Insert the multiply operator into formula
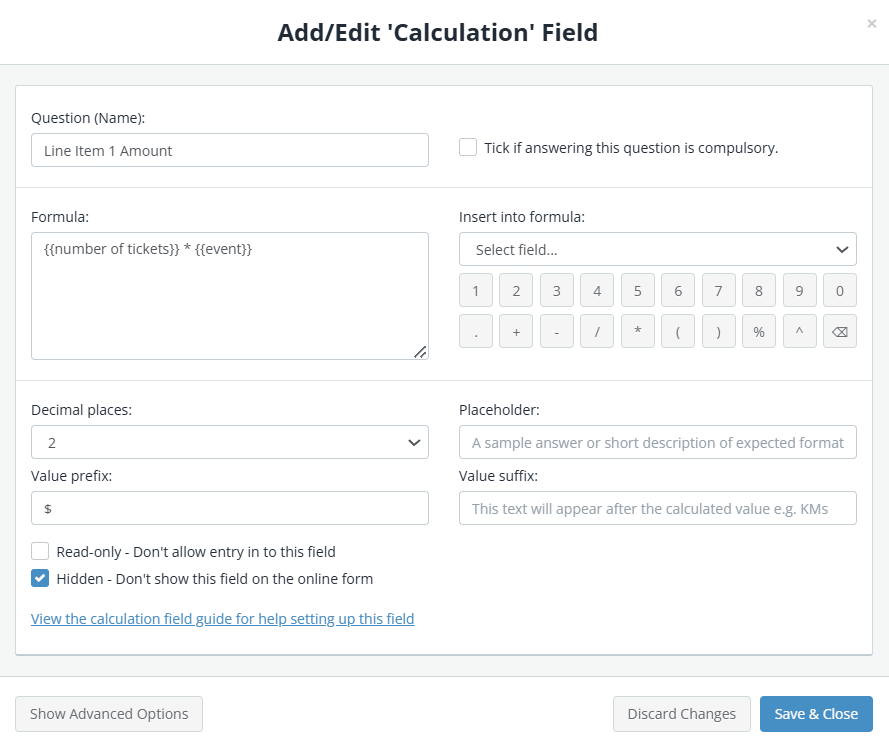The image size is (889, 748). (x=637, y=331)
